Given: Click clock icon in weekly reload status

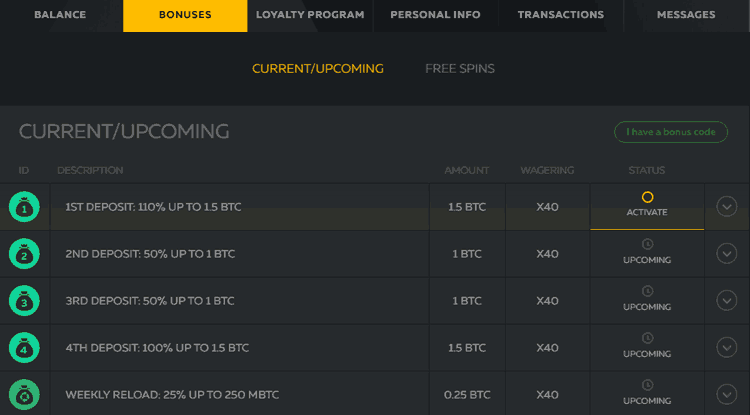Looking at the screenshot, I should tap(647, 385).
